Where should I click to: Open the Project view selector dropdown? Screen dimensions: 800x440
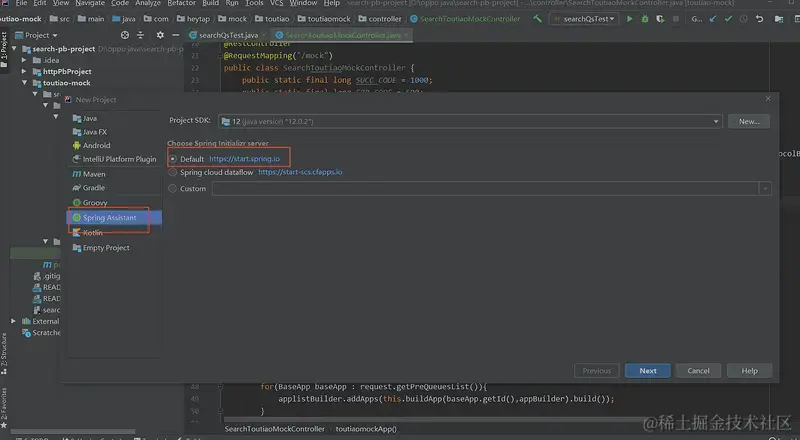click(37, 35)
